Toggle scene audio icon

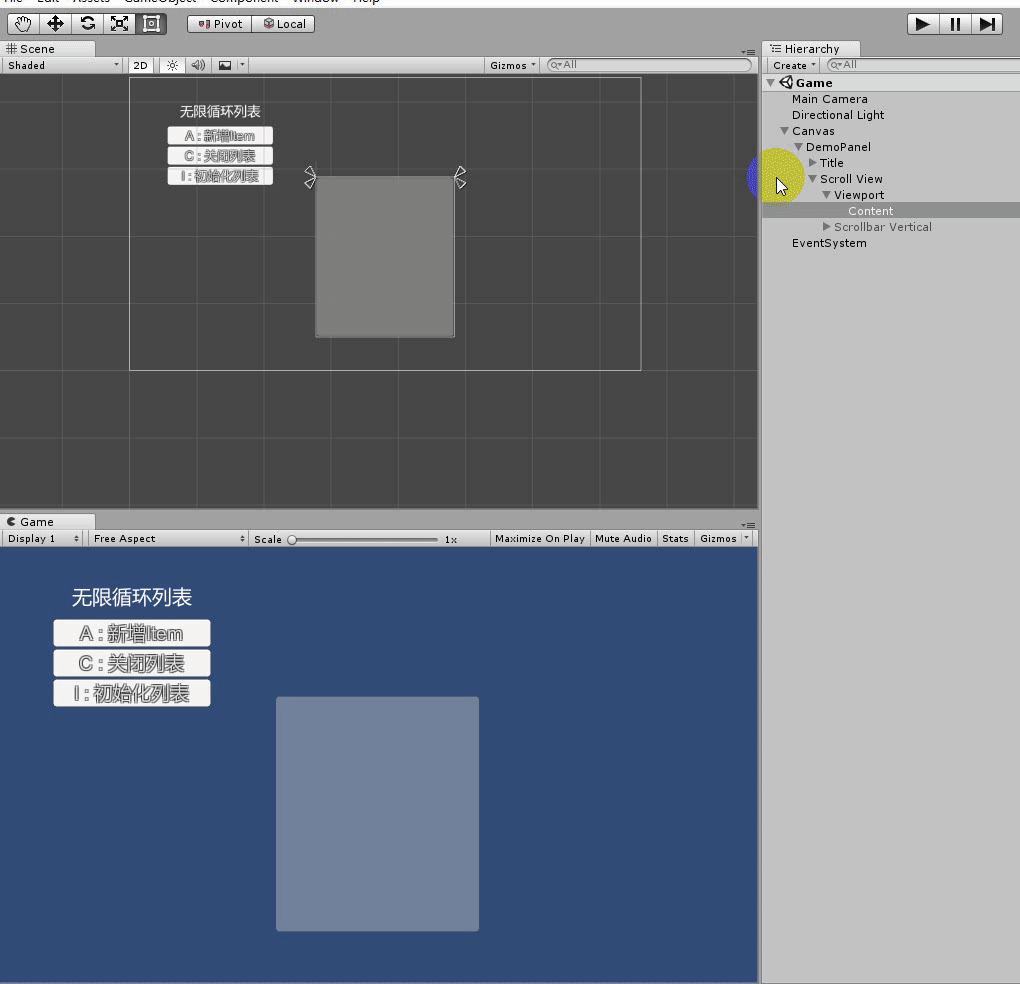click(198, 65)
